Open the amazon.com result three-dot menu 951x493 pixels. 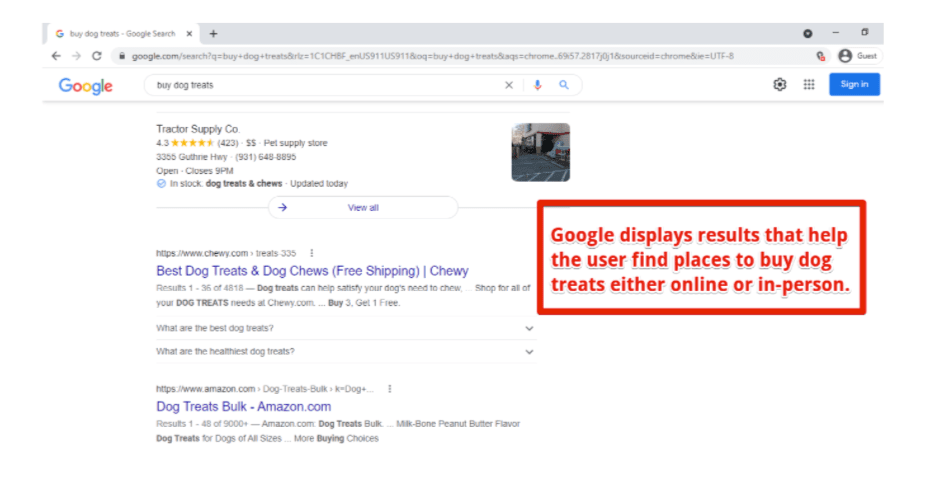[389, 389]
